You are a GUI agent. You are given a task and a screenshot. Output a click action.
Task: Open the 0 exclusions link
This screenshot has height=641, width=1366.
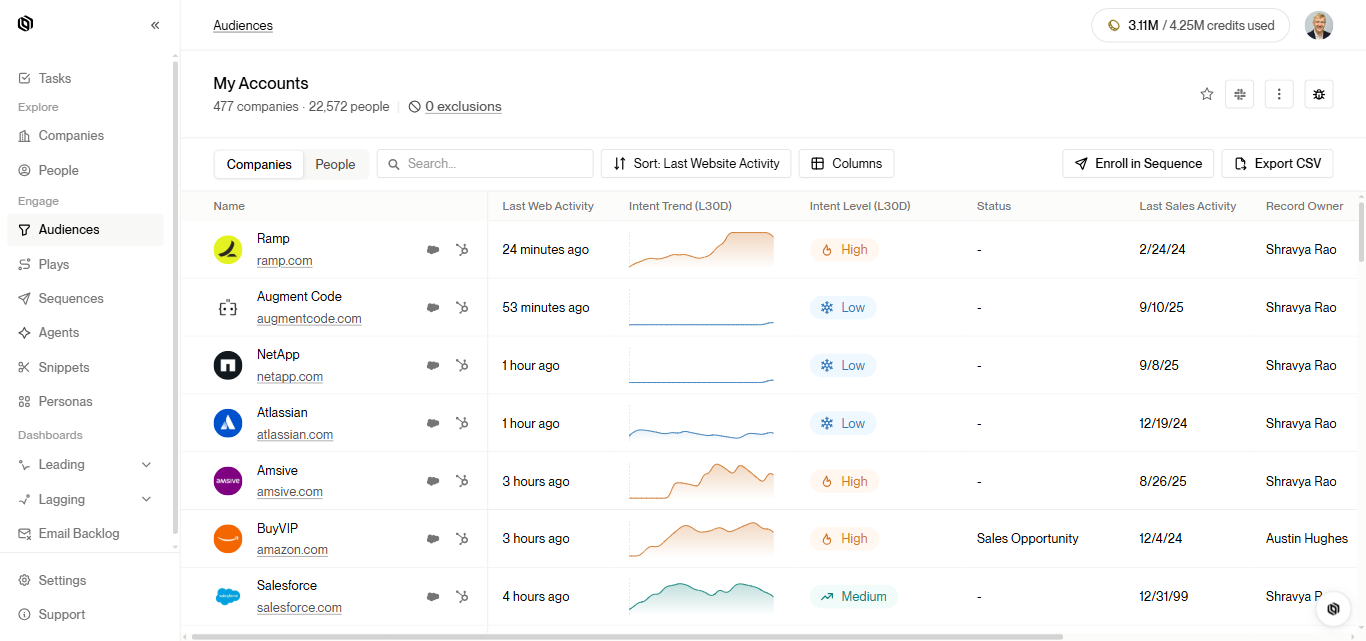tap(463, 106)
